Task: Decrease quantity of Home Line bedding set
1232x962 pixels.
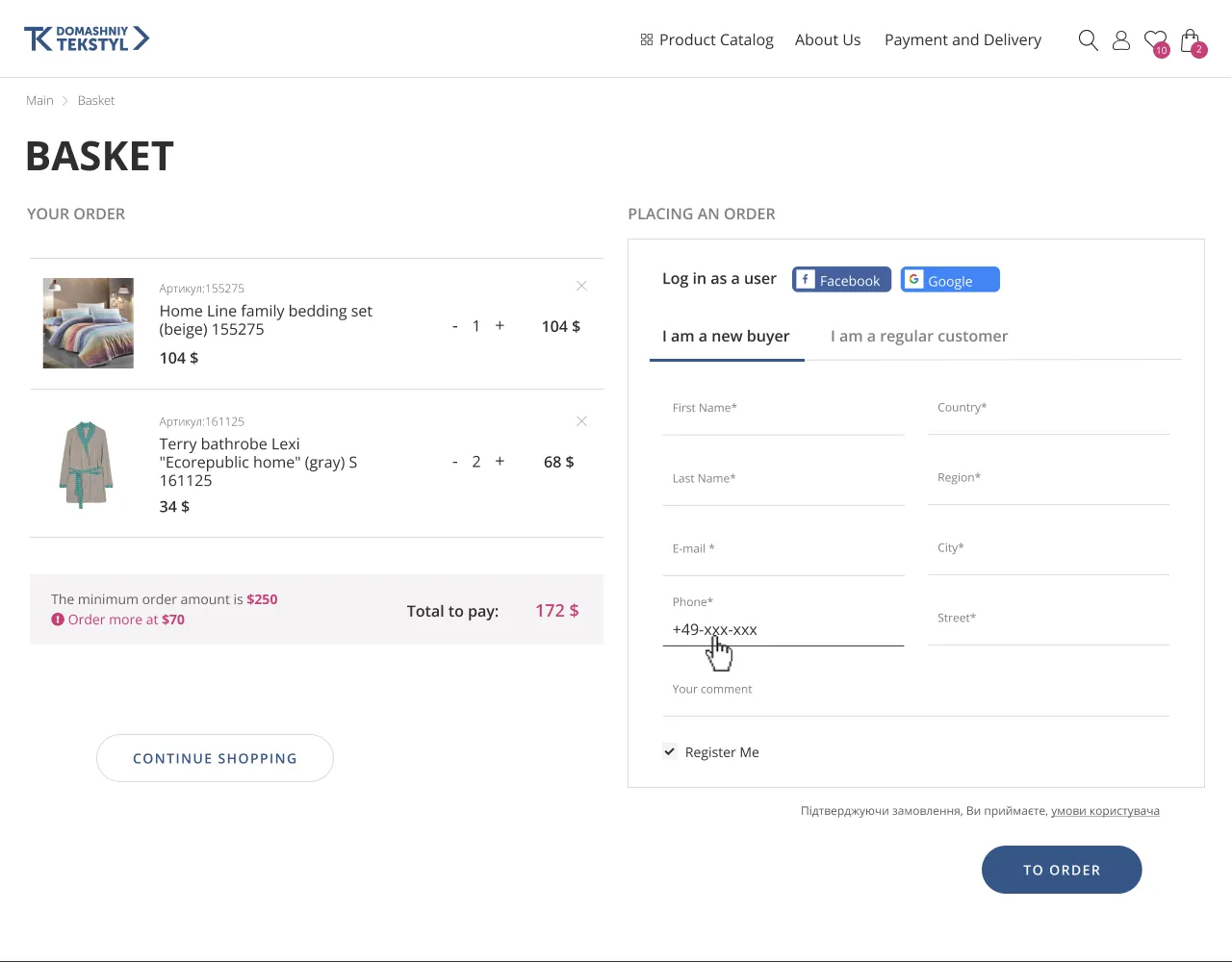Action: pyautogui.click(x=454, y=327)
